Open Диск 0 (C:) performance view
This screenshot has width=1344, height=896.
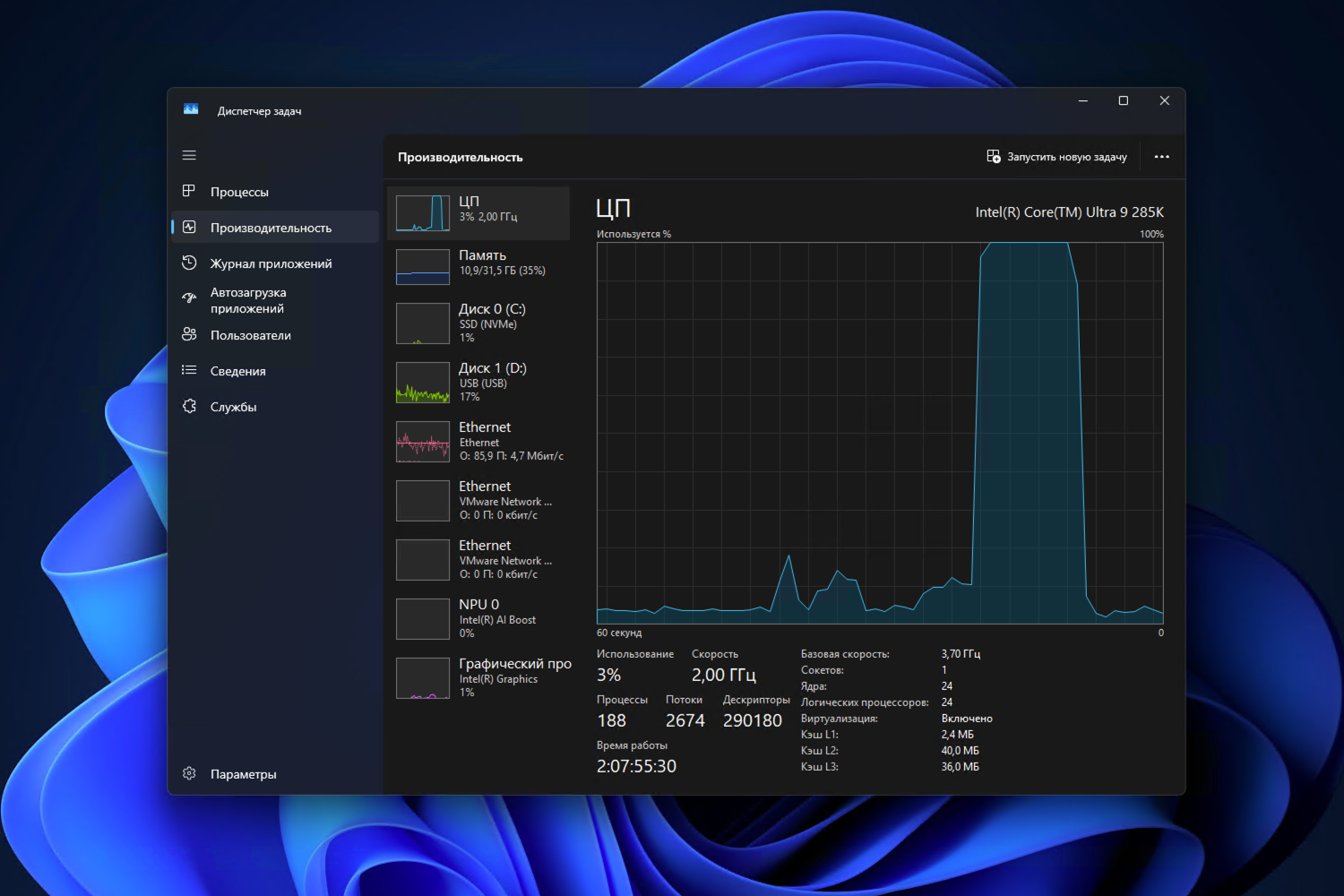coord(478,323)
